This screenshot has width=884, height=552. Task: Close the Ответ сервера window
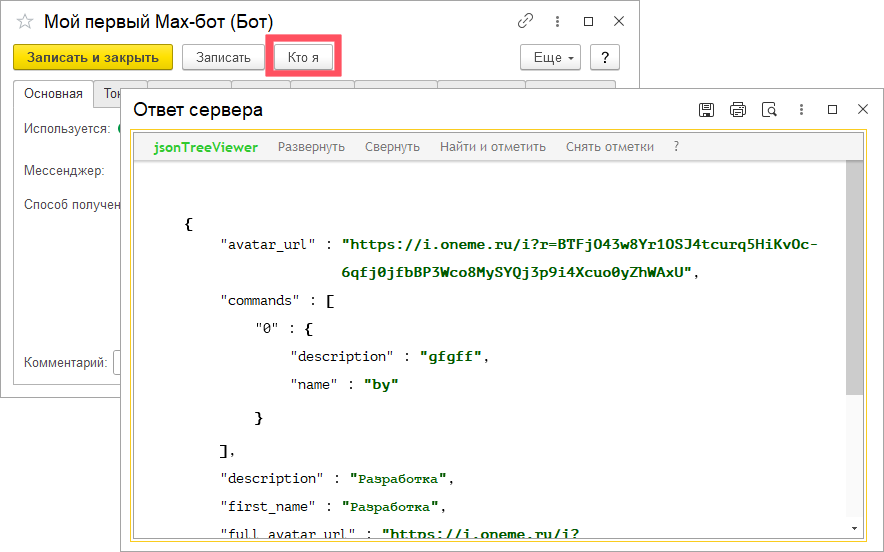(863, 109)
